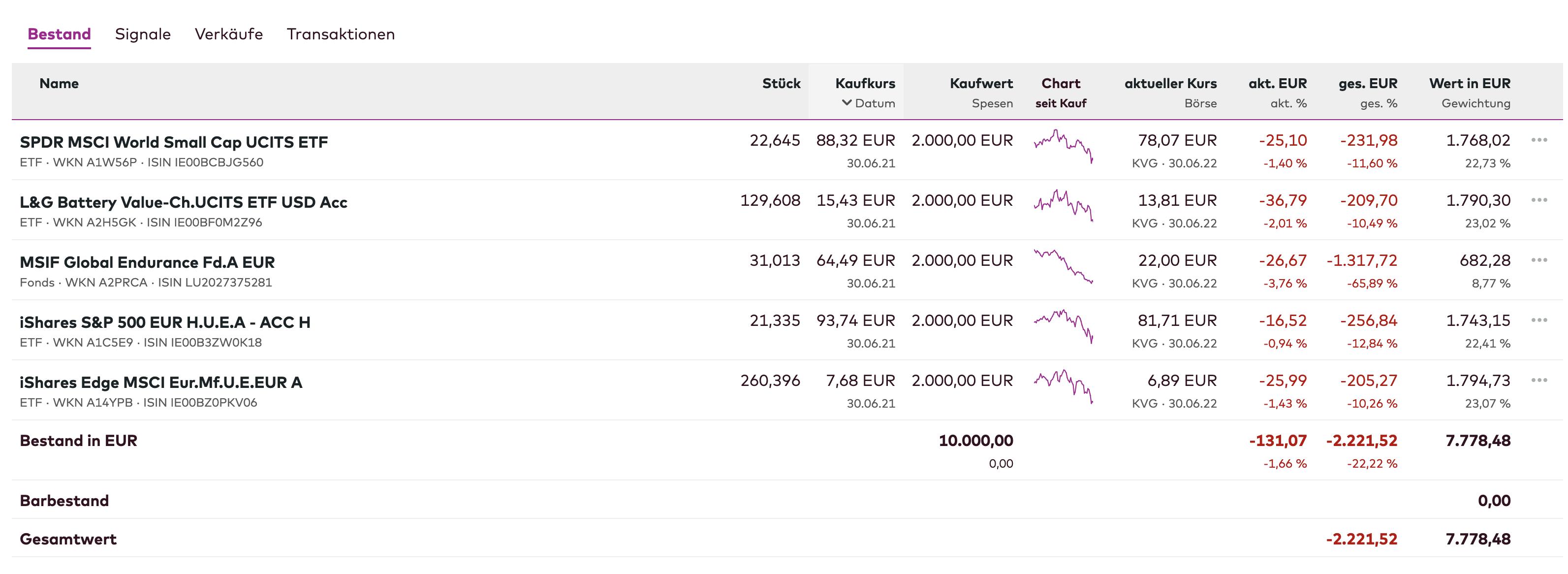Viewport: 1568px width, 574px height.
Task: Open three-dot menu for iShares Edge MSCI
Action: [1539, 381]
